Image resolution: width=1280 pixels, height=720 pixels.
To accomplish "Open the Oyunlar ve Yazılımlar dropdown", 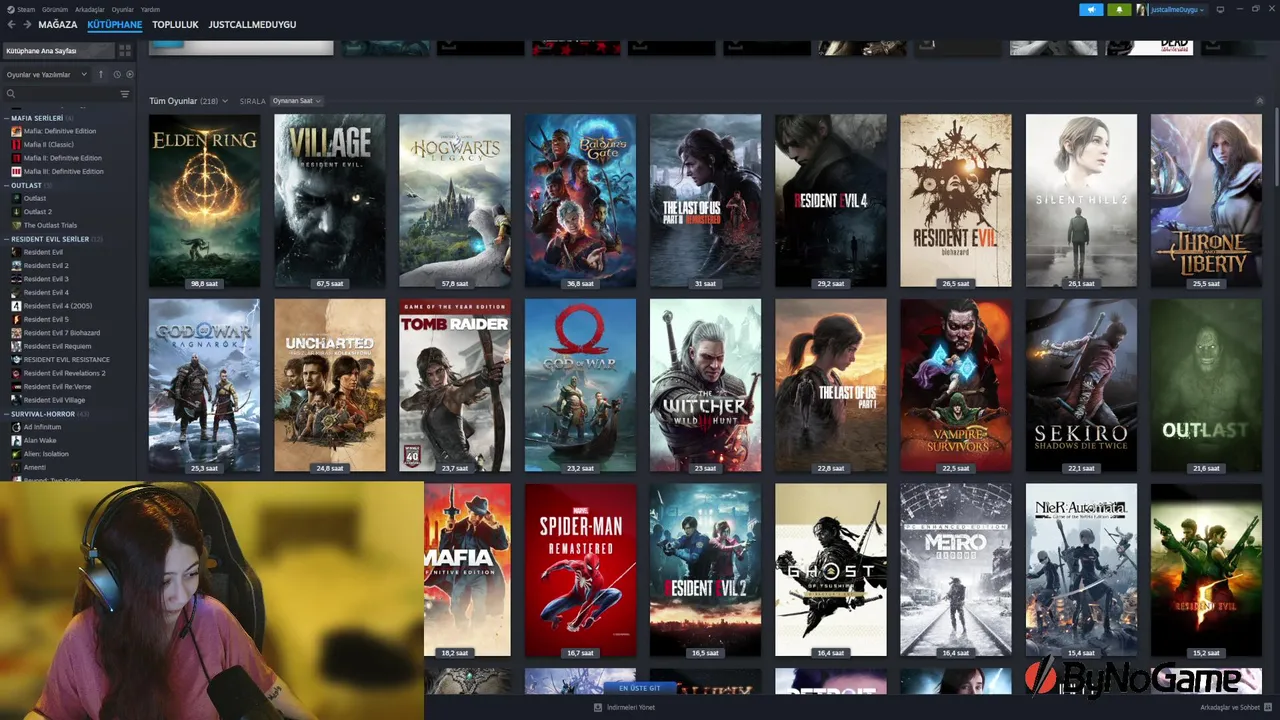I will 47,74.
